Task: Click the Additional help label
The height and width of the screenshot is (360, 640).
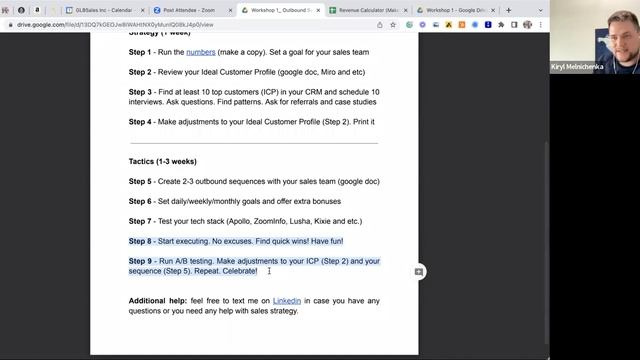Action: [158, 301]
